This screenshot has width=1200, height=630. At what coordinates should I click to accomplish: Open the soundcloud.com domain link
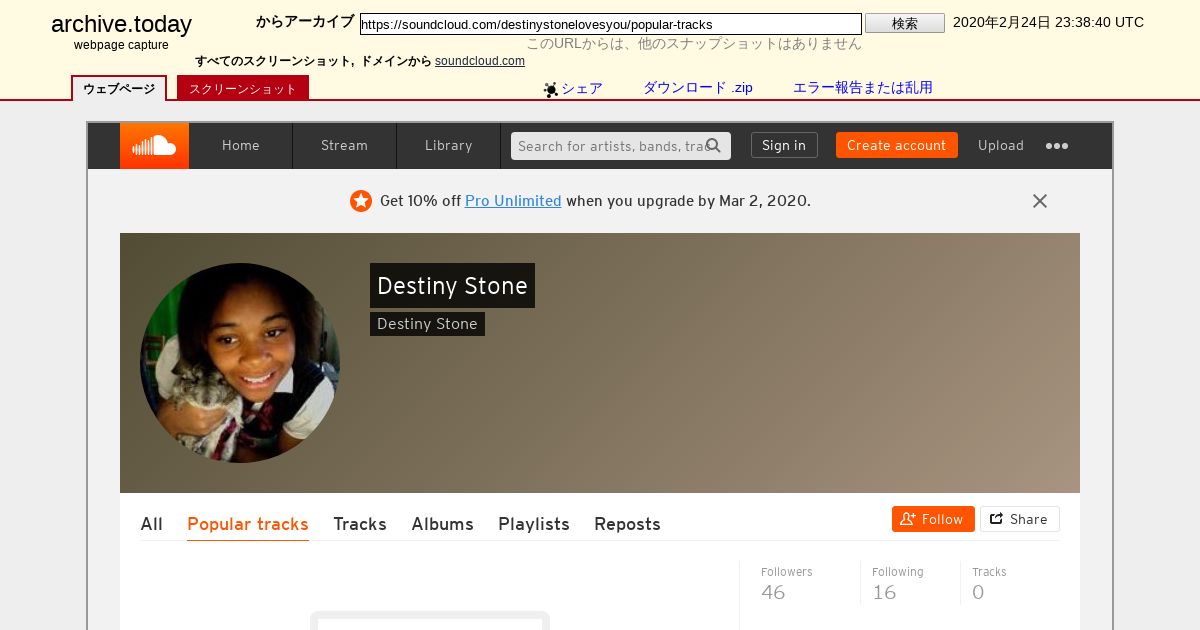click(480, 61)
